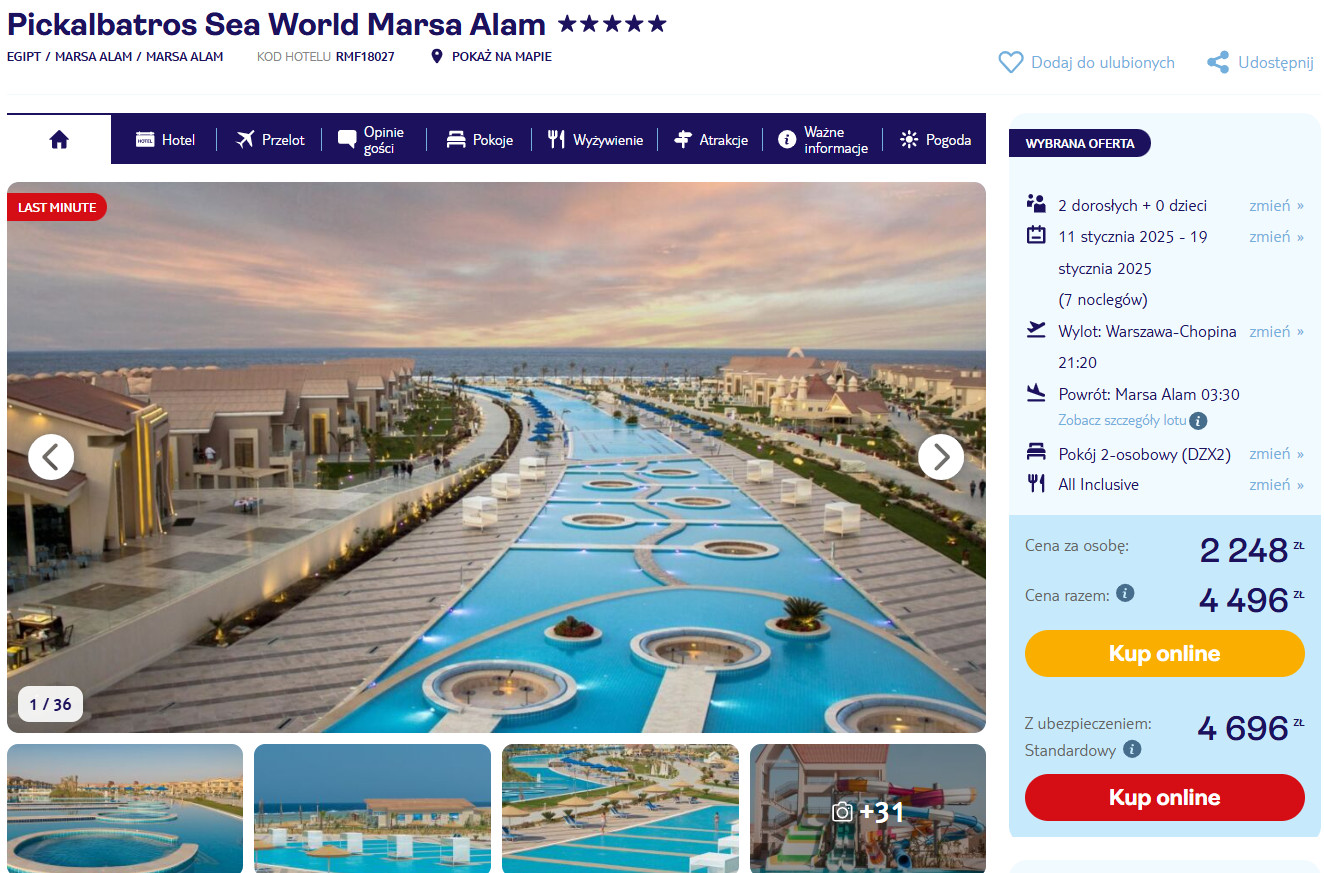The image size is (1324, 873).
Task: Click the red Kup online button with insurance
Action: pyautogui.click(x=1165, y=798)
